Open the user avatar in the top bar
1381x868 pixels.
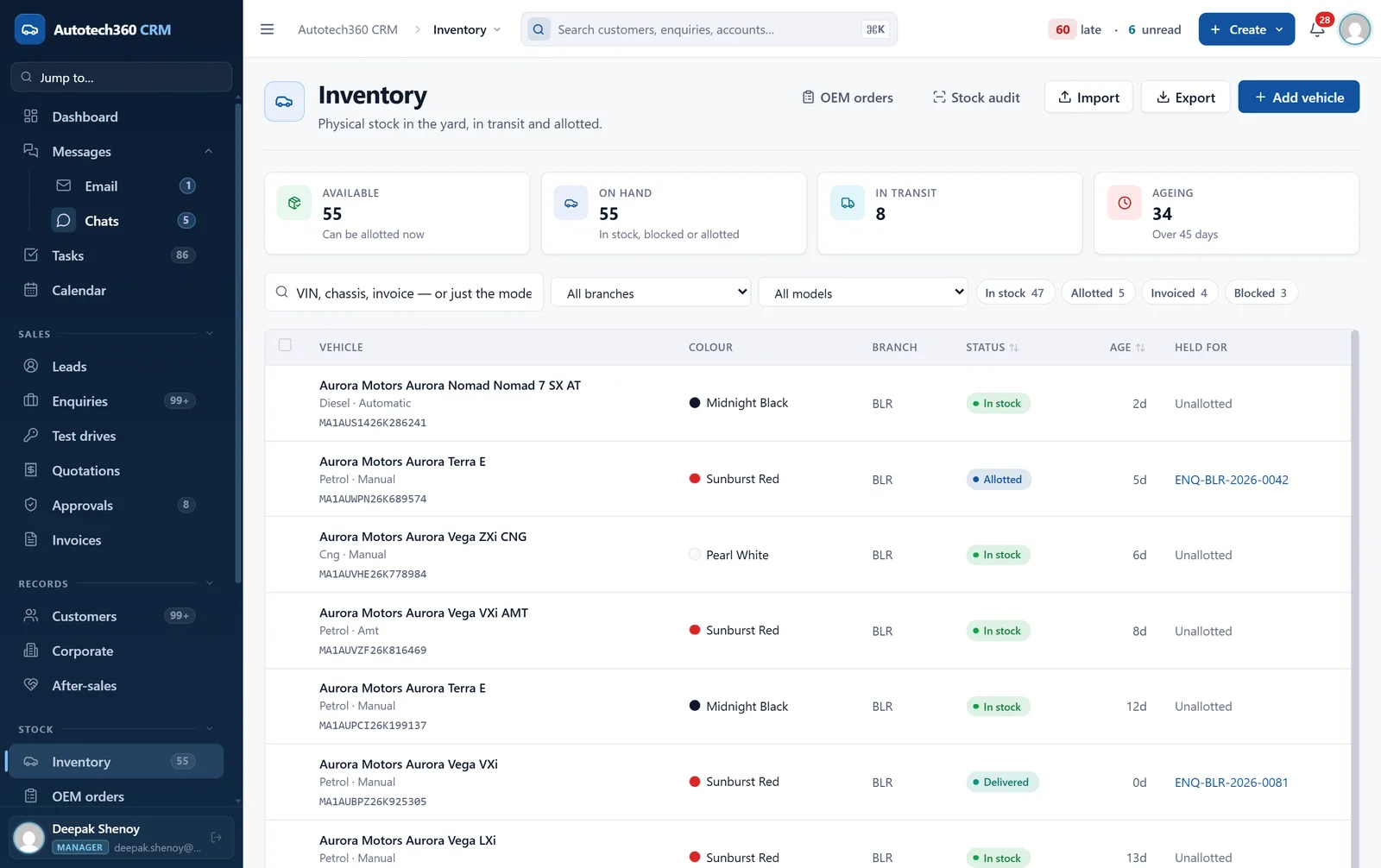[x=1354, y=29]
